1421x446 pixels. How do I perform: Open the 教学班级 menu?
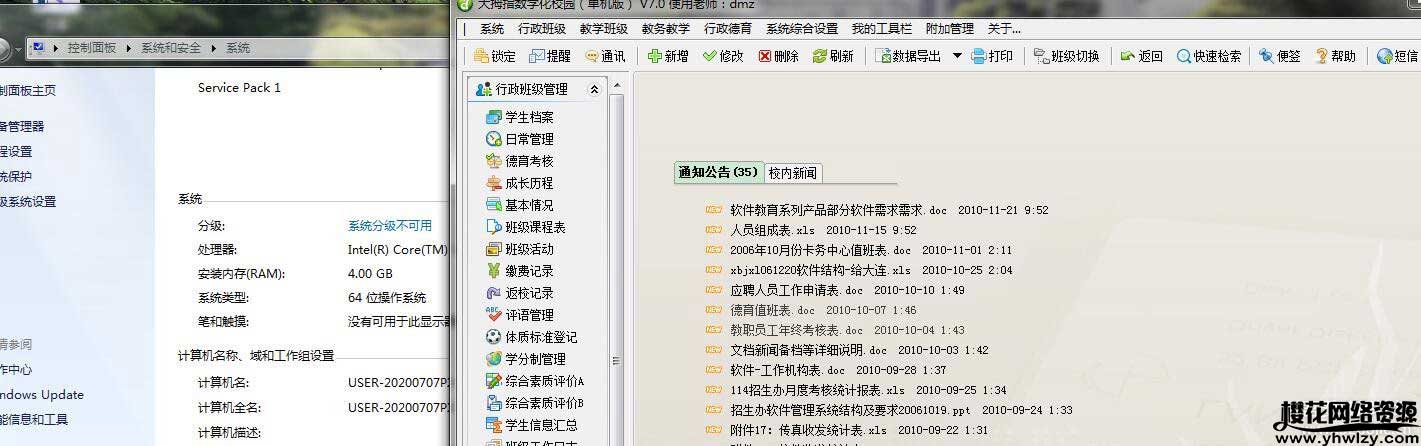coord(604,29)
